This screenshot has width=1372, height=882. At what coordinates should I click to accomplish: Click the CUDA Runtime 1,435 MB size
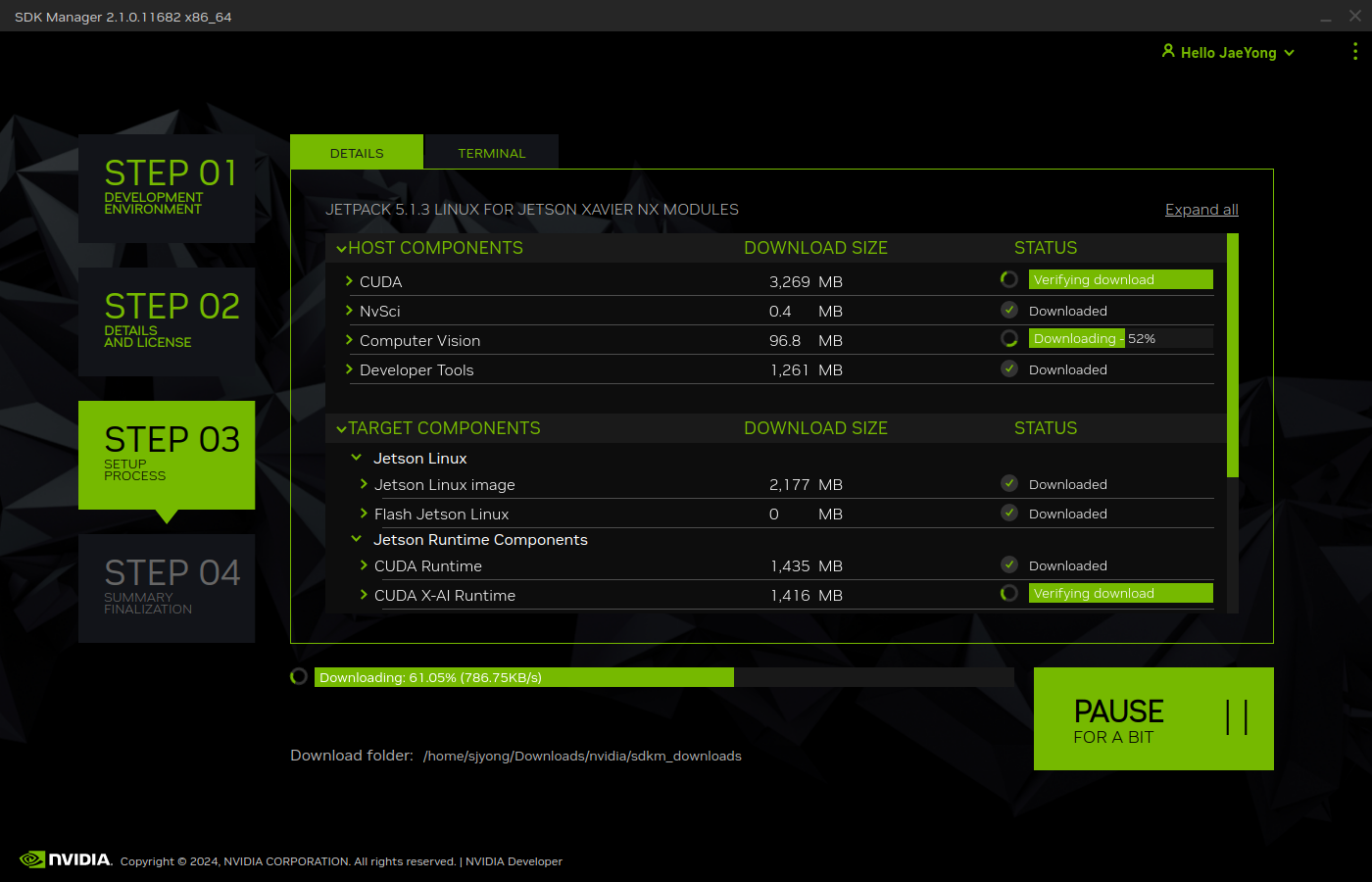(x=806, y=566)
